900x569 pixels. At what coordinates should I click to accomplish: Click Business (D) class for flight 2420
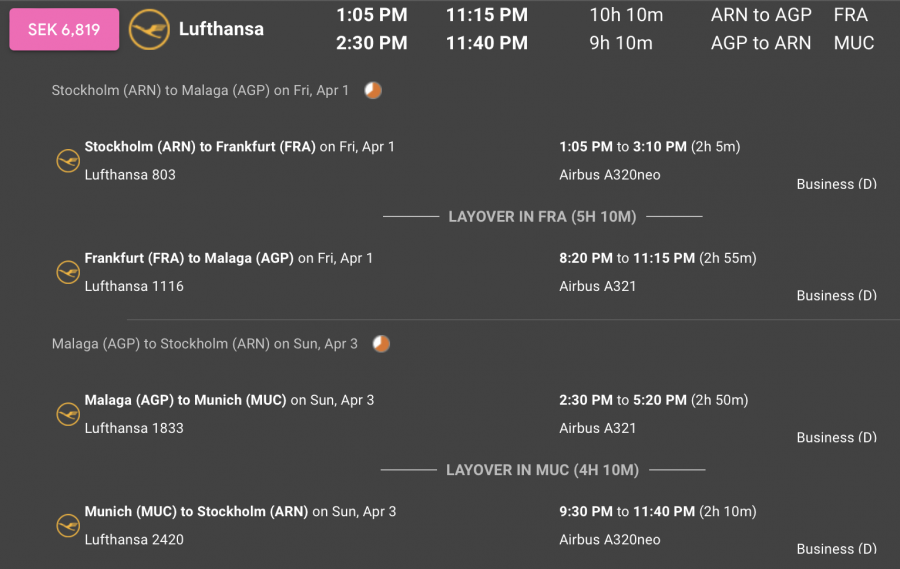click(x=836, y=549)
